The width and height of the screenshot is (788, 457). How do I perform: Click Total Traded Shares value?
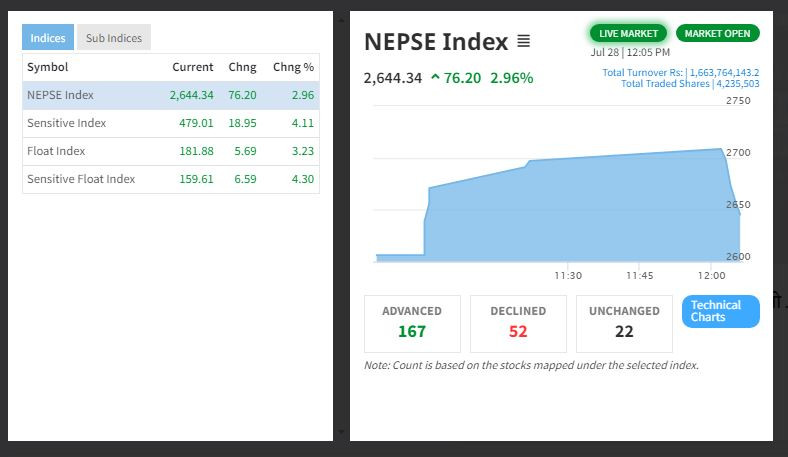point(737,83)
